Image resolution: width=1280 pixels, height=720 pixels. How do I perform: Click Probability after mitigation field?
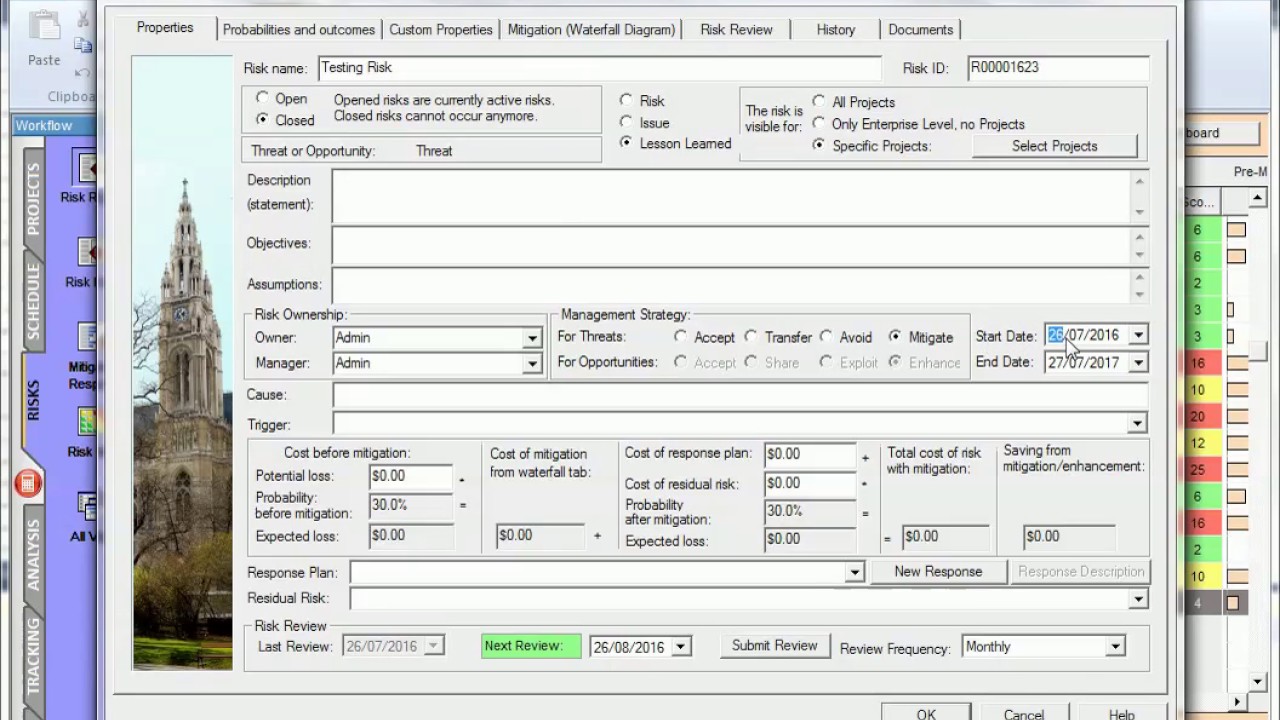coord(809,511)
